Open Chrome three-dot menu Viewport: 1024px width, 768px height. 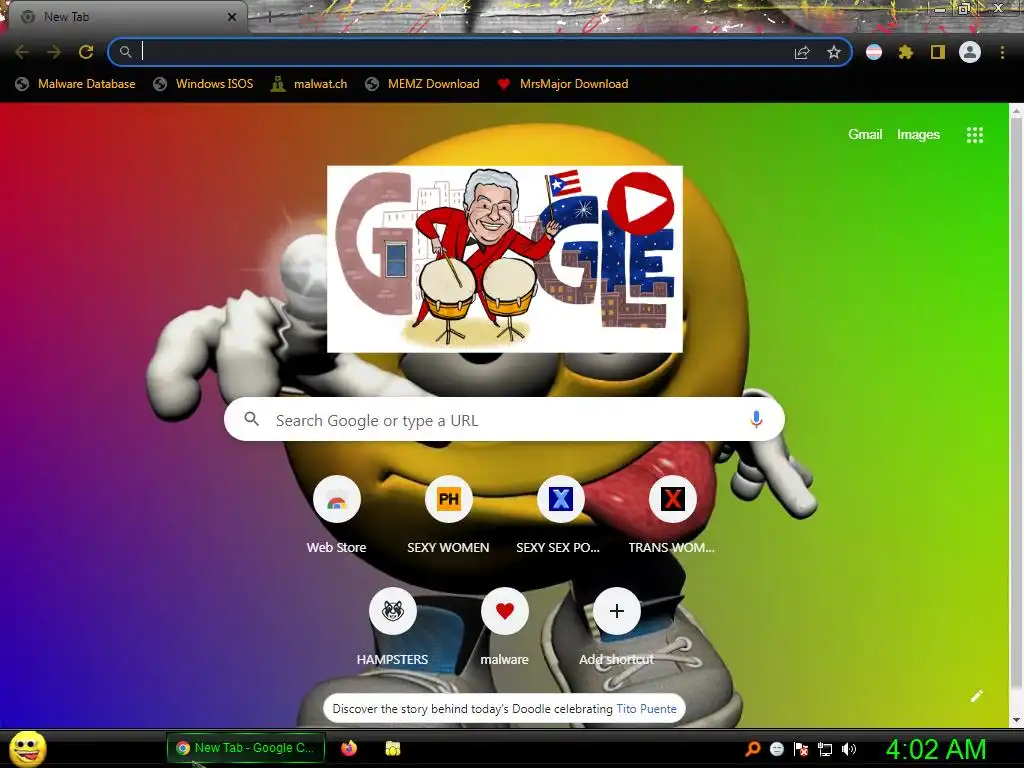(x=1002, y=52)
